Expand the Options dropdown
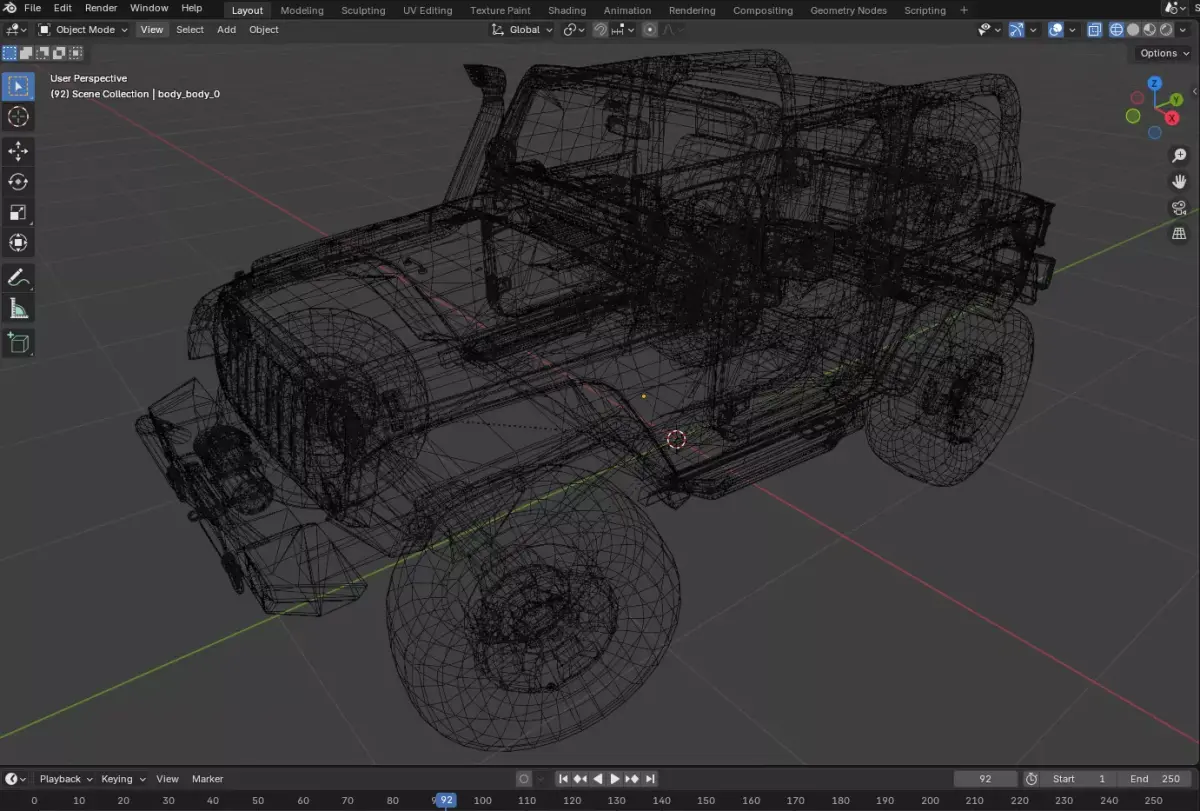Viewport: 1200px width, 811px height. [x=1164, y=53]
